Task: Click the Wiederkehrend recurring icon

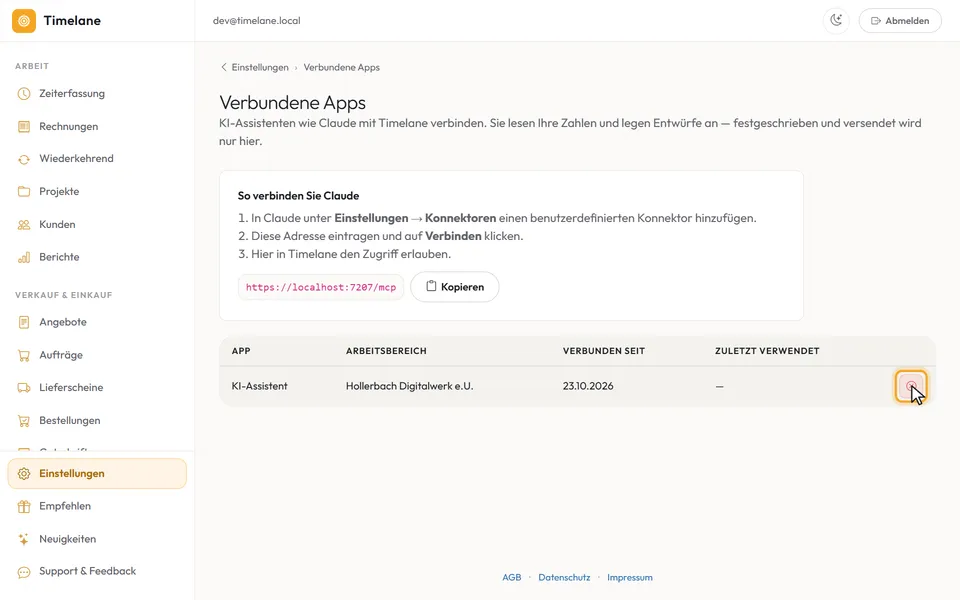Action: (24, 159)
